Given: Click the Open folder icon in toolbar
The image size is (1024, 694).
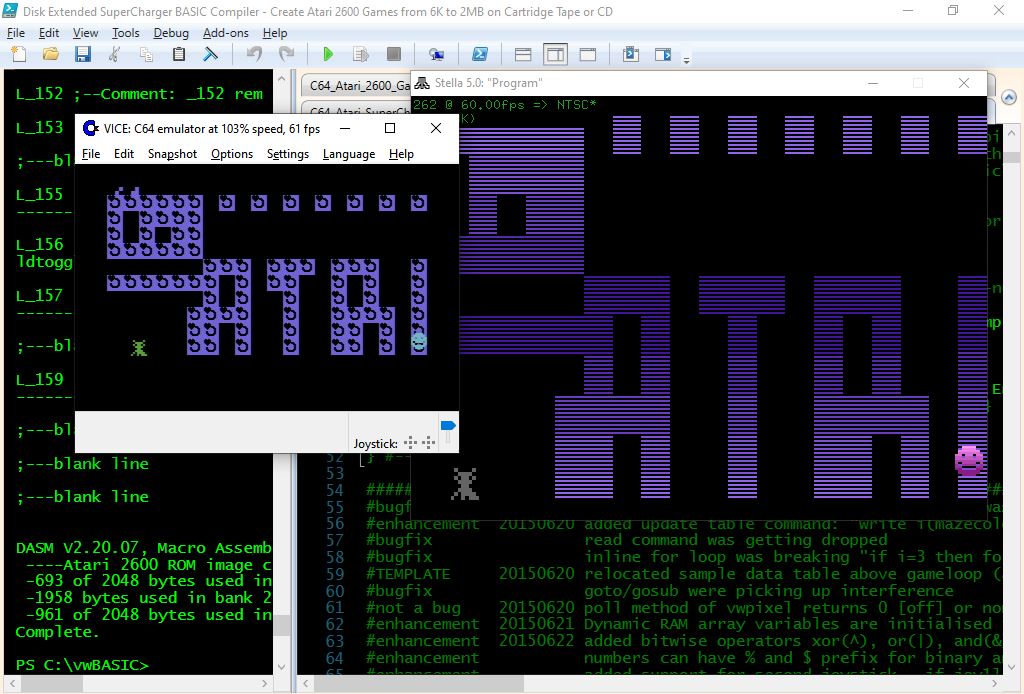Looking at the screenshot, I should click(x=50, y=54).
